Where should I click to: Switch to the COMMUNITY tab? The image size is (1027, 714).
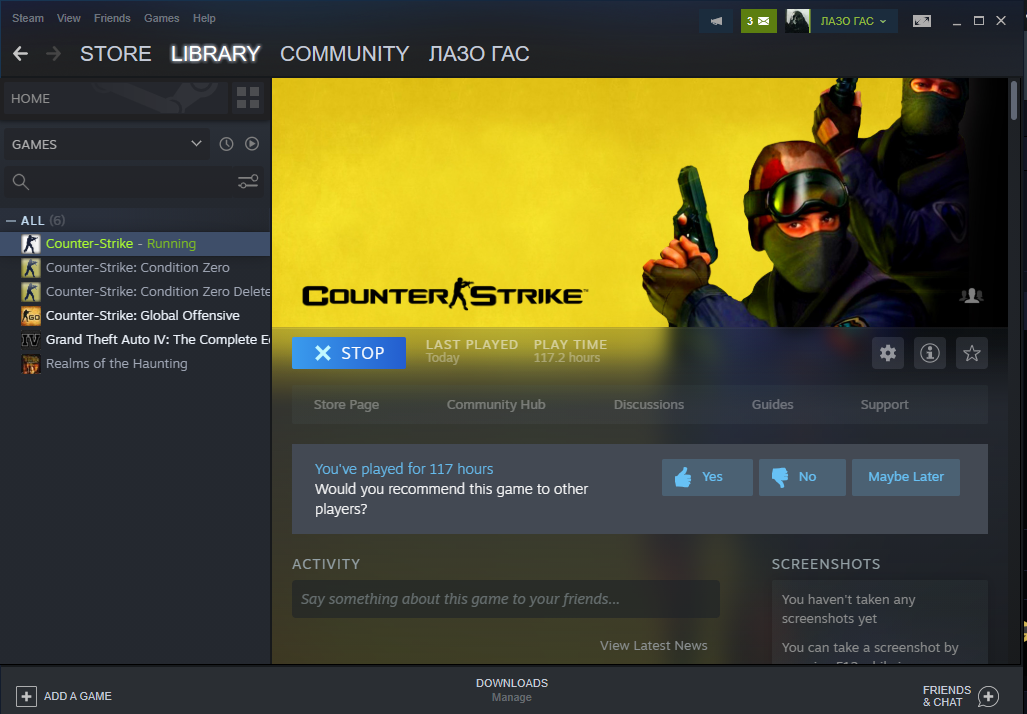pos(344,54)
